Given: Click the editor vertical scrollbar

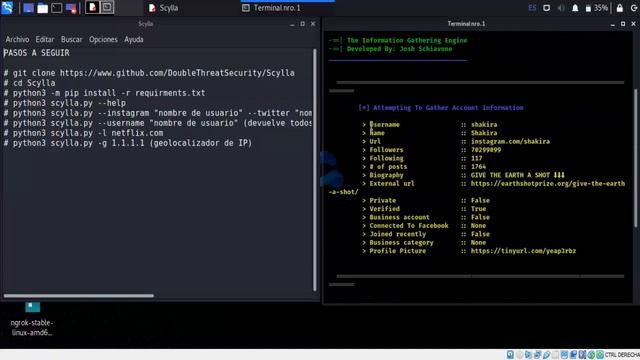Looking at the screenshot, I should tap(315, 170).
